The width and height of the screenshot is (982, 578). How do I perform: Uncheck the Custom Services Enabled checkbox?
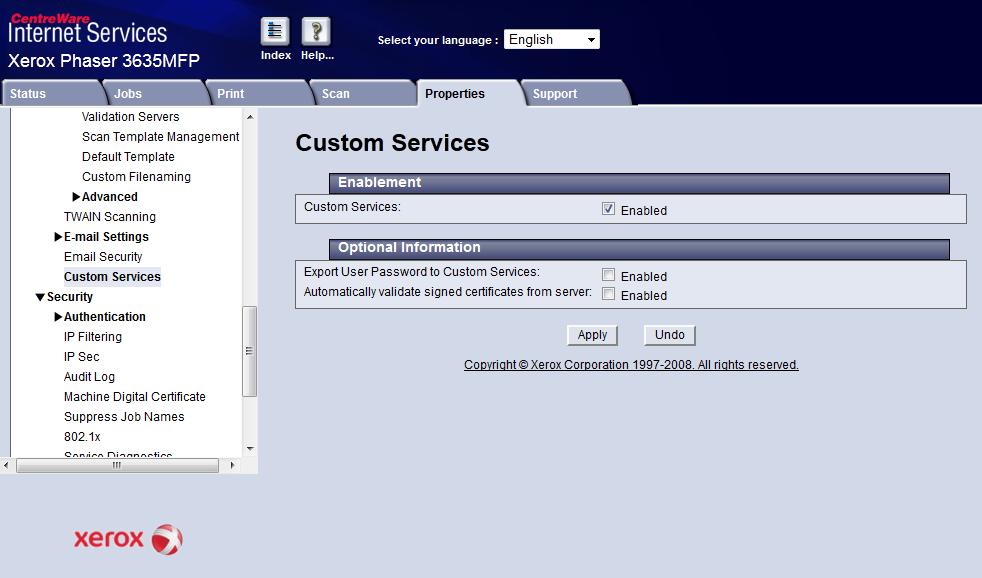click(x=608, y=209)
